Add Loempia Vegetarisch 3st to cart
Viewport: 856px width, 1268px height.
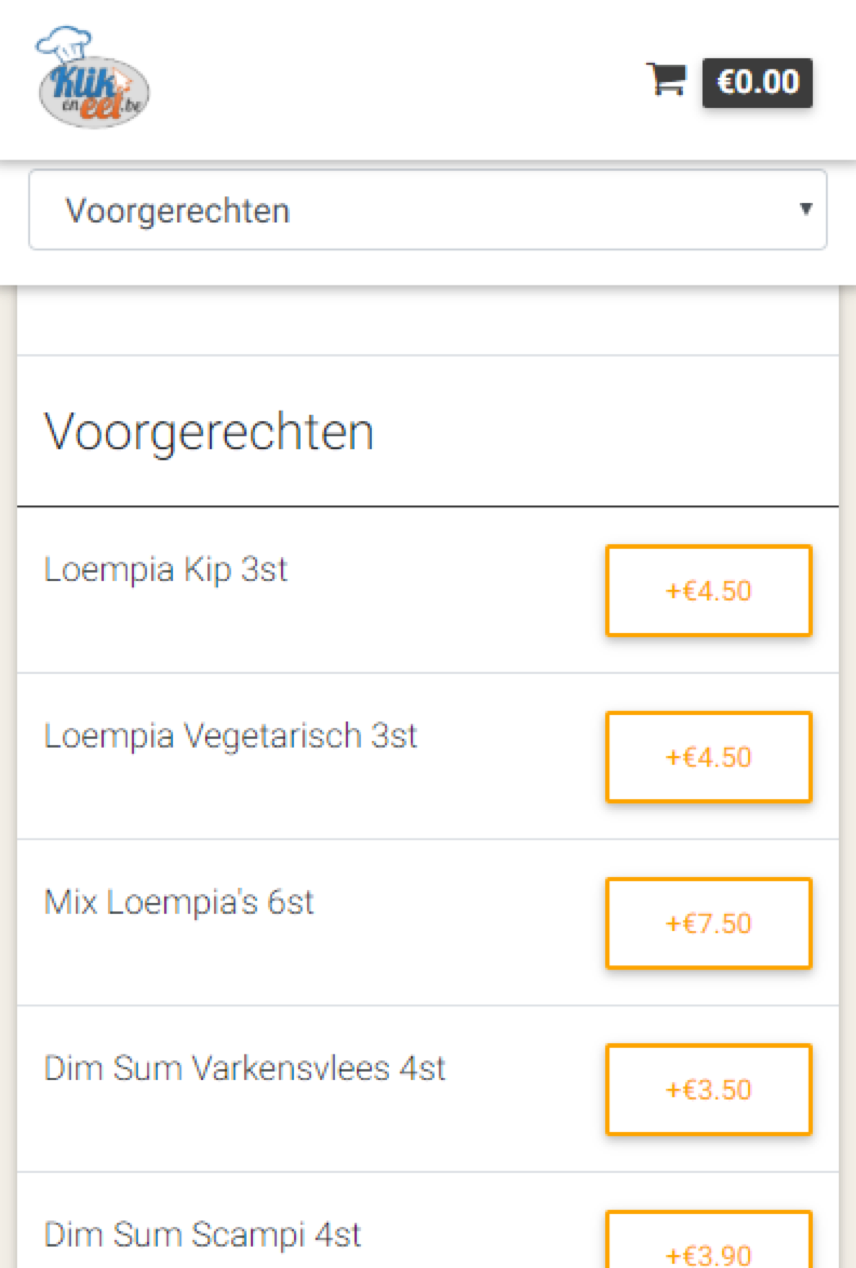click(x=708, y=757)
